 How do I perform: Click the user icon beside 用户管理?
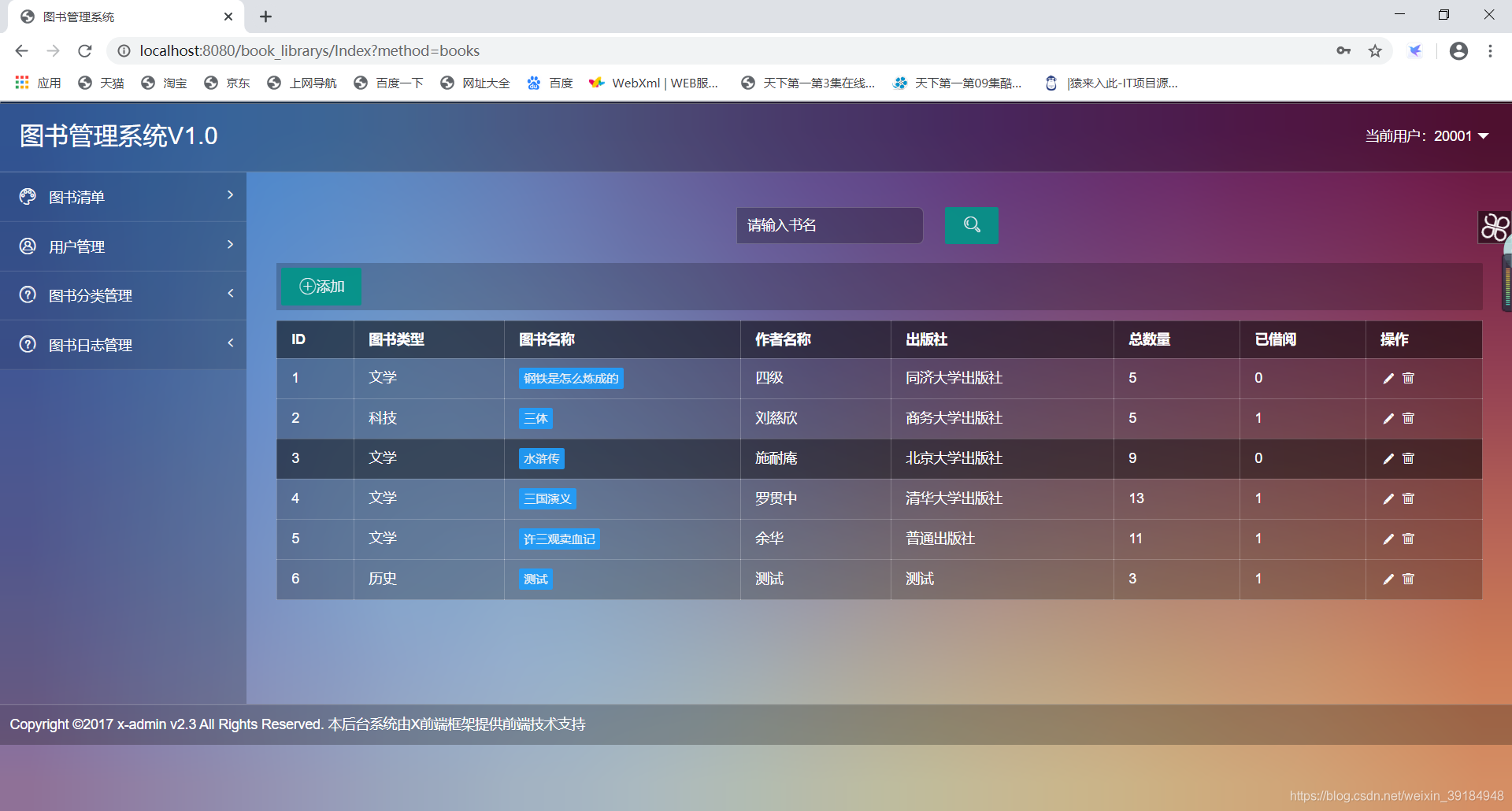[28, 246]
